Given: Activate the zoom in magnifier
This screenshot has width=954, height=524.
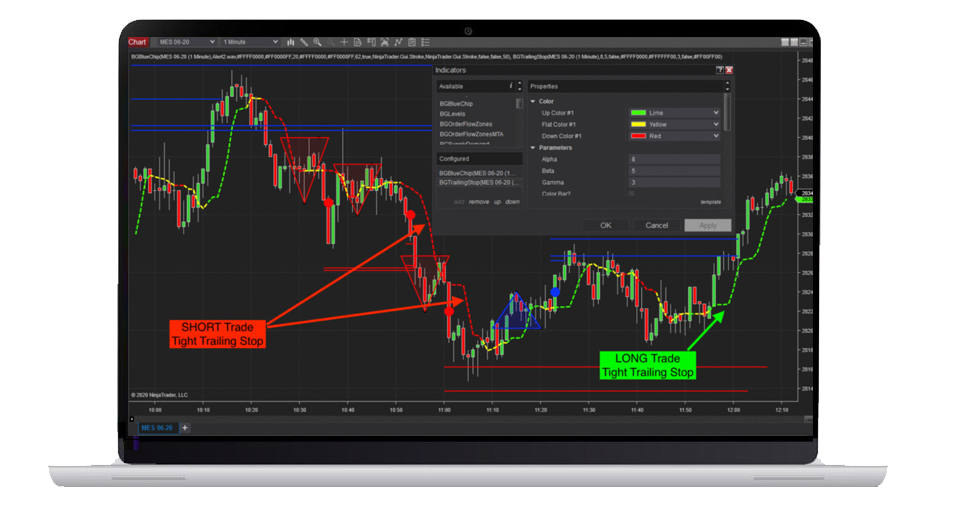Looking at the screenshot, I should click(x=318, y=42).
